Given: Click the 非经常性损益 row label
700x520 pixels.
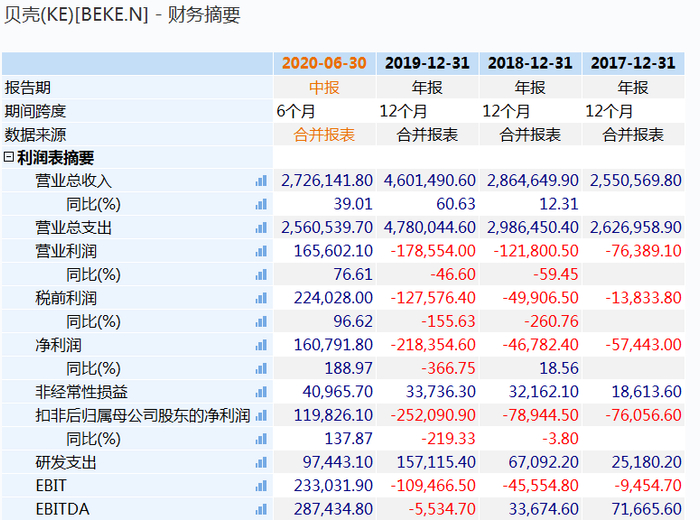Looking at the screenshot, I should [x=81, y=392].
